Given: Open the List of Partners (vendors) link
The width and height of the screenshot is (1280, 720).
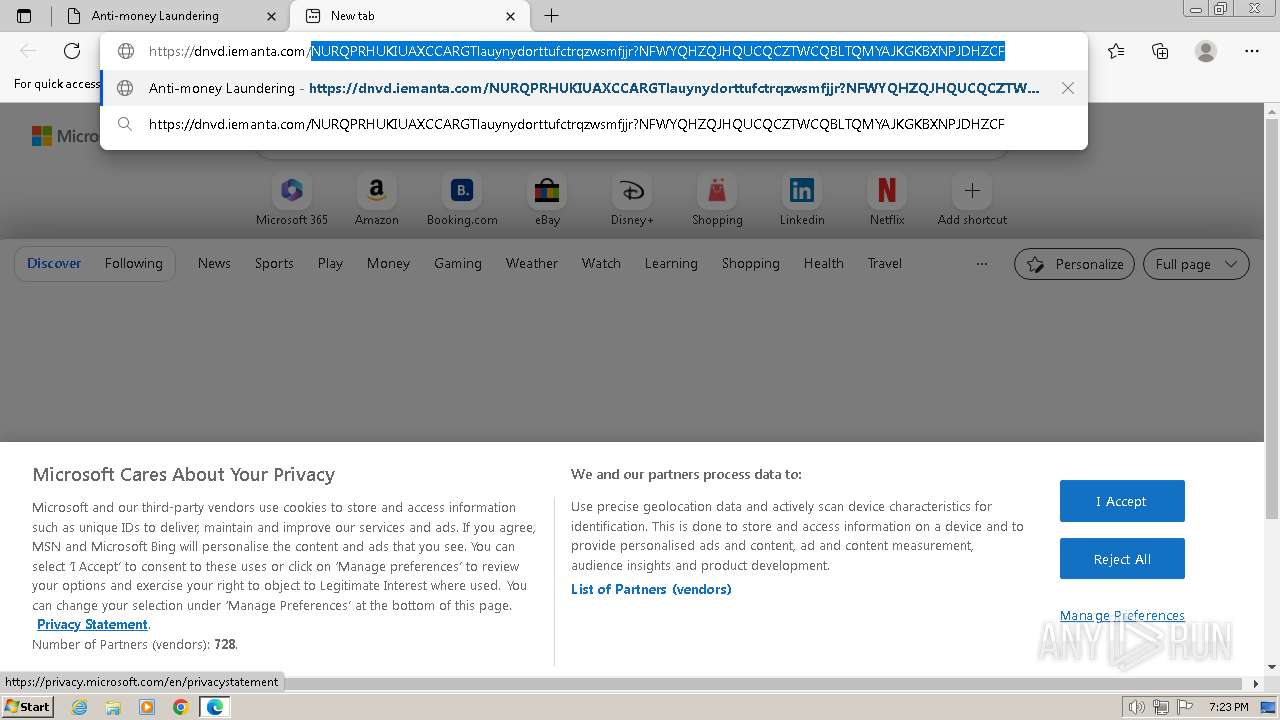Looking at the screenshot, I should click(651, 589).
